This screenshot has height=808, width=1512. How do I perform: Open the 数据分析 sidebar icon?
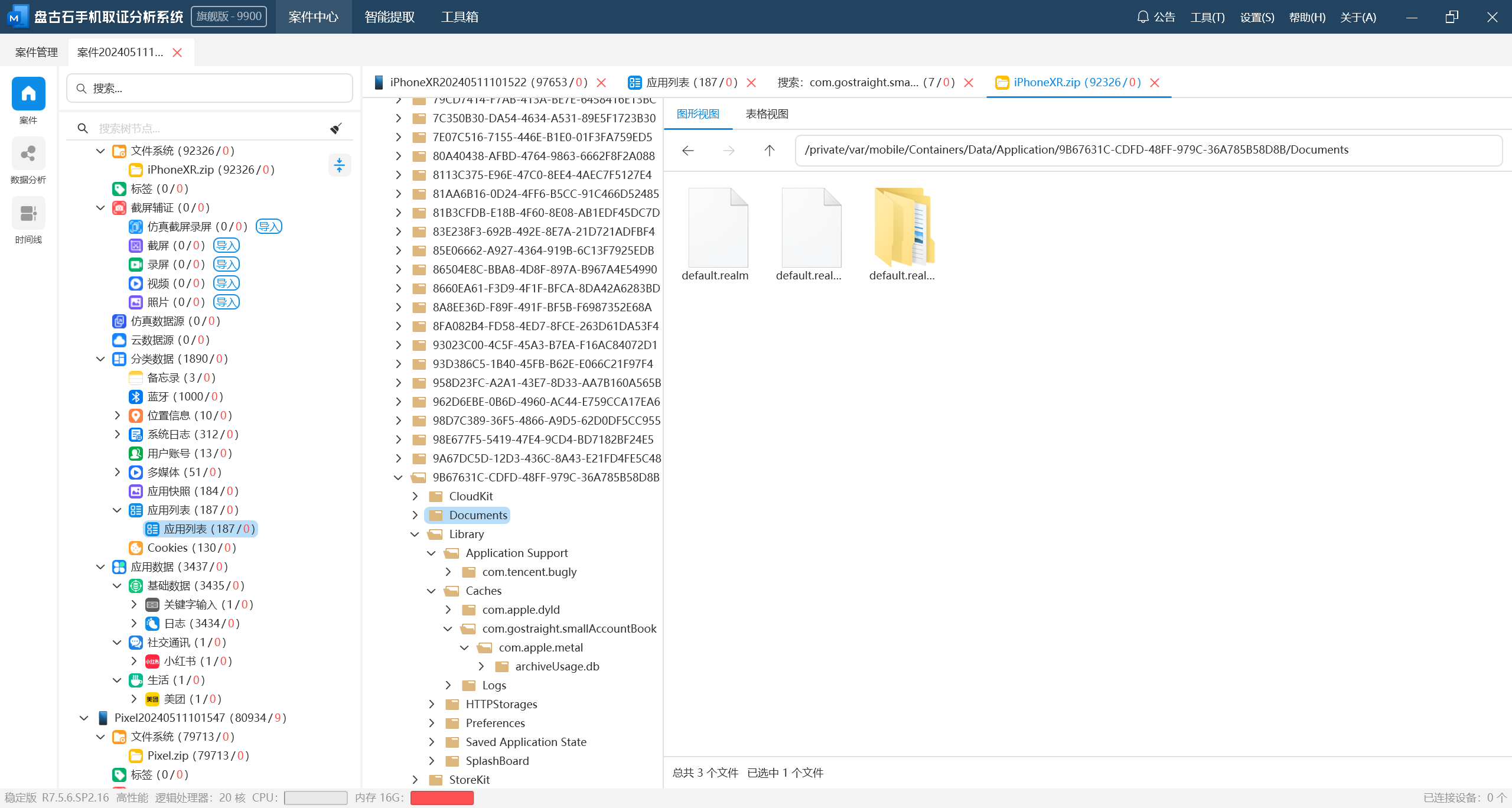[x=28, y=154]
